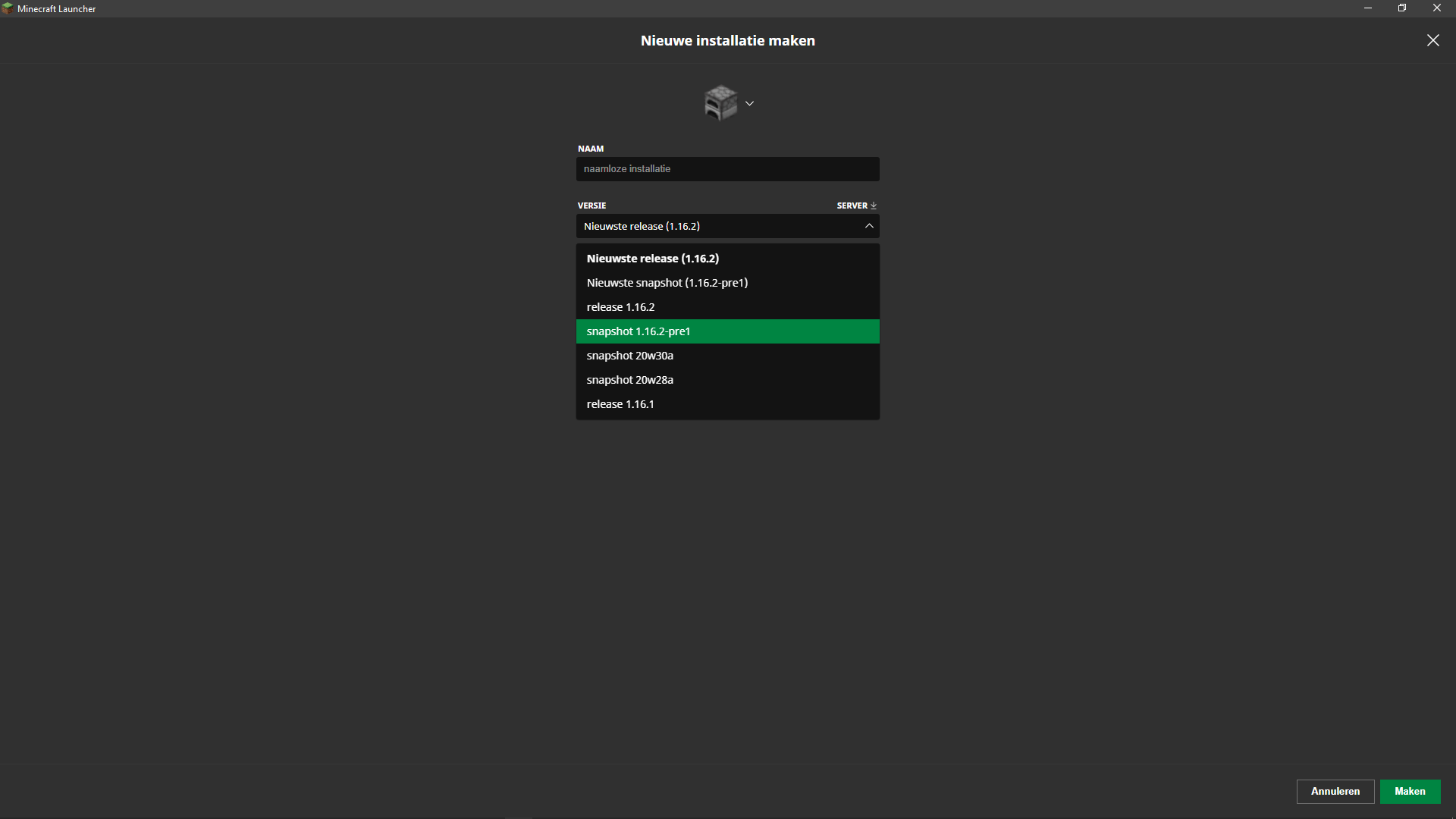This screenshot has height=819, width=1456.
Task: Minimize the Minecraft Launcher window
Action: click(x=1367, y=8)
